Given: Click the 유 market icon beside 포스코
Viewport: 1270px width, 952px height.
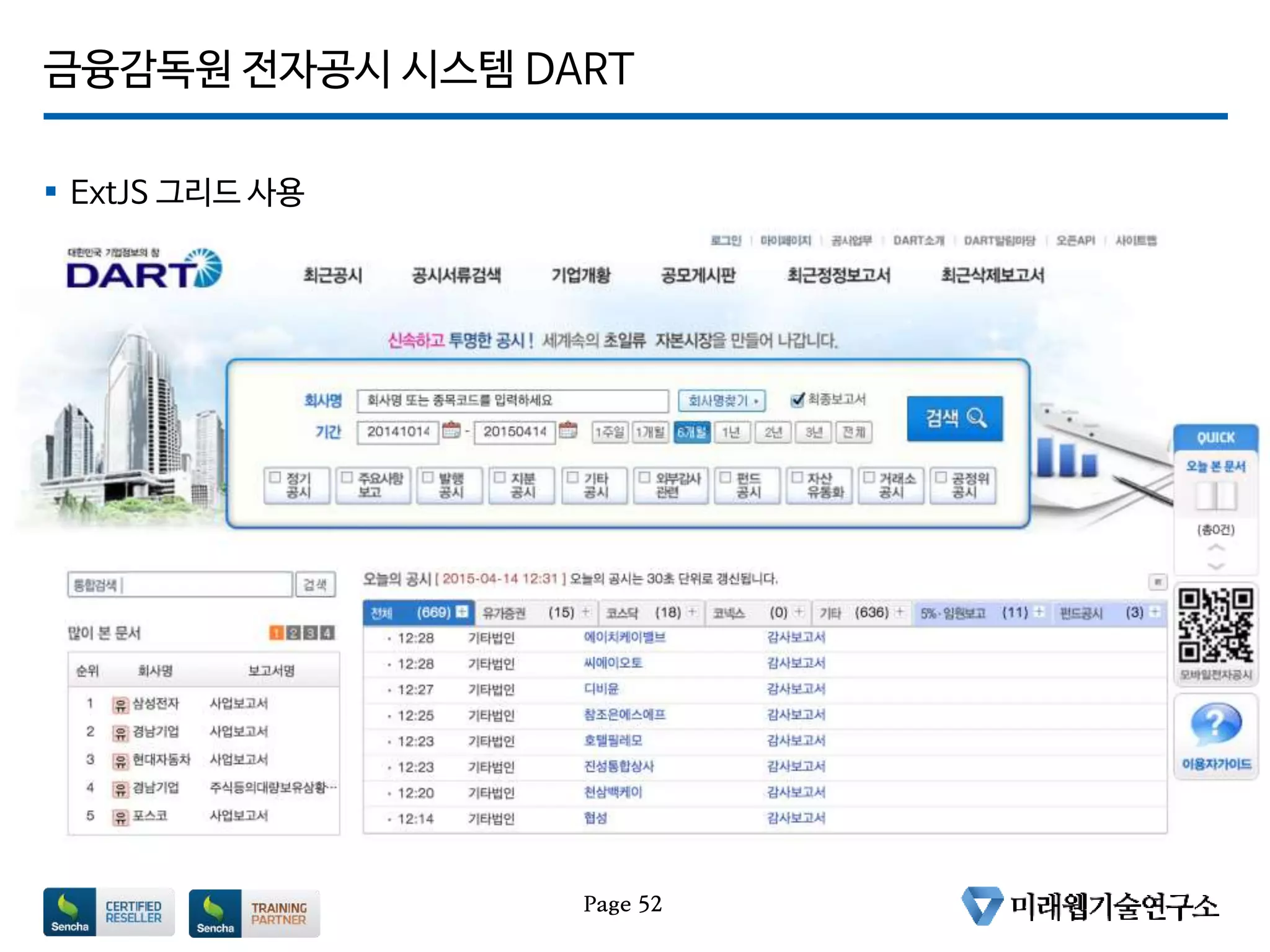Looking at the screenshot, I should pos(120,817).
